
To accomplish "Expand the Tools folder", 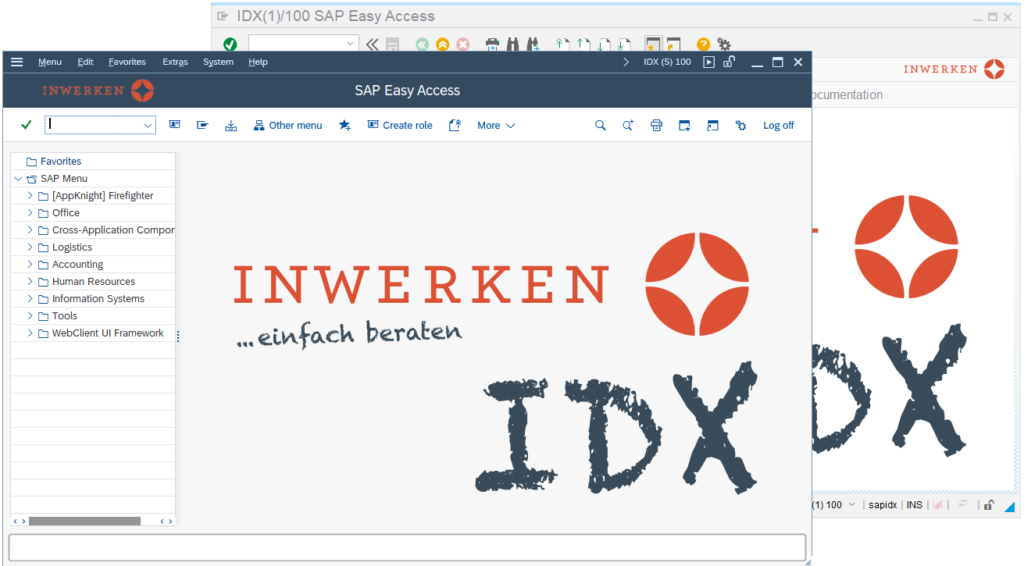I will tap(30, 315).
